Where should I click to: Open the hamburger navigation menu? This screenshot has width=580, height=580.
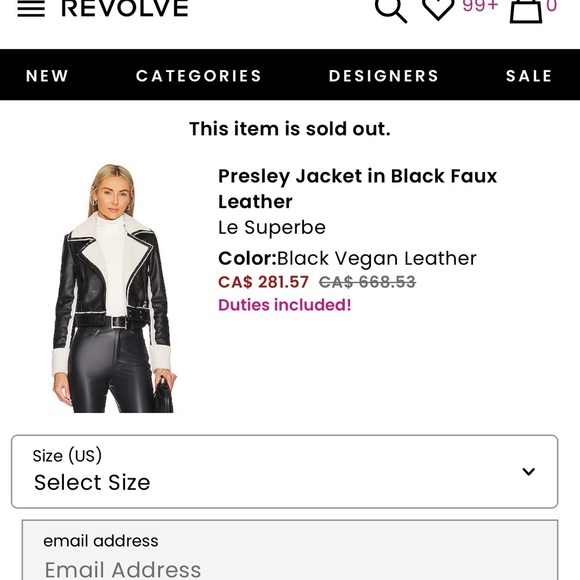31,8
